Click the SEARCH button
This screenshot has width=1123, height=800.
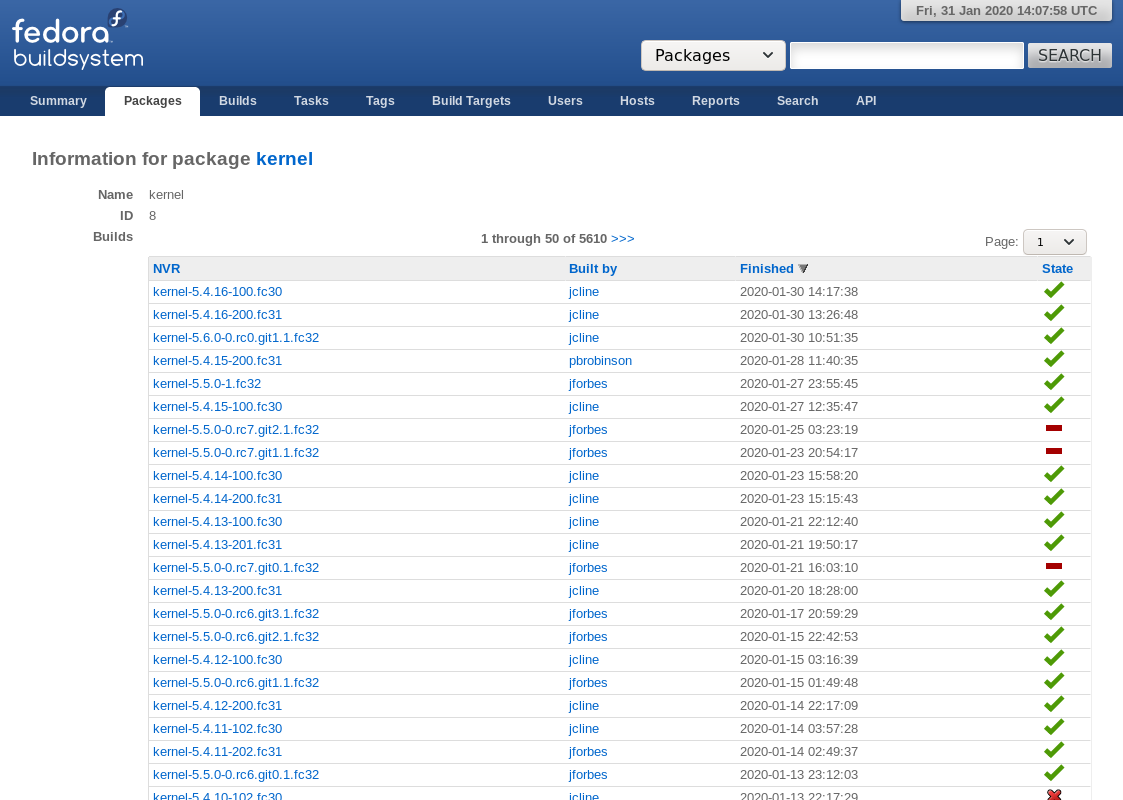tap(1069, 55)
